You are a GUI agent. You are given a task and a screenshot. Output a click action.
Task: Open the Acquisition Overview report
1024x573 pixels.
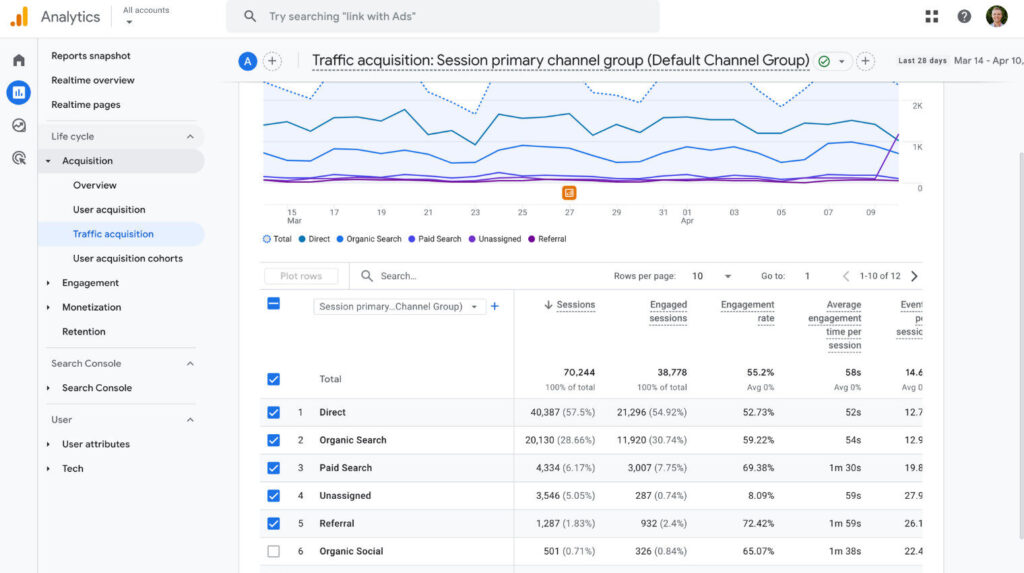pyautogui.click(x=95, y=186)
